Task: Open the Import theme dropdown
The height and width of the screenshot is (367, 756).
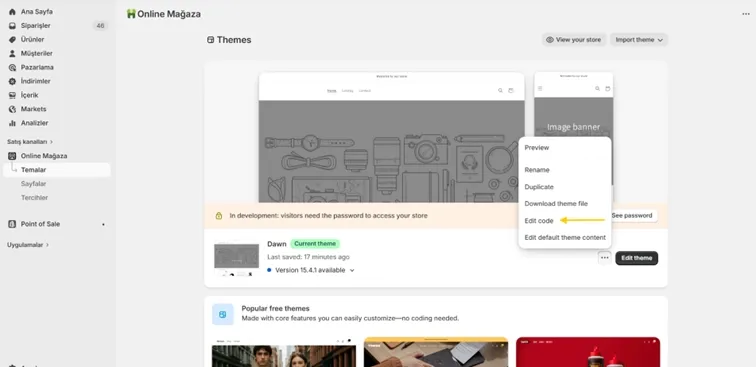Action: click(639, 40)
